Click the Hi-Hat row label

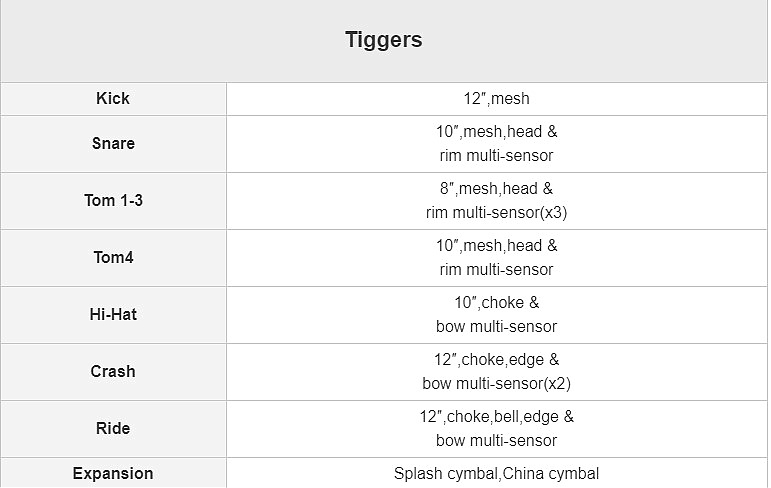point(113,314)
